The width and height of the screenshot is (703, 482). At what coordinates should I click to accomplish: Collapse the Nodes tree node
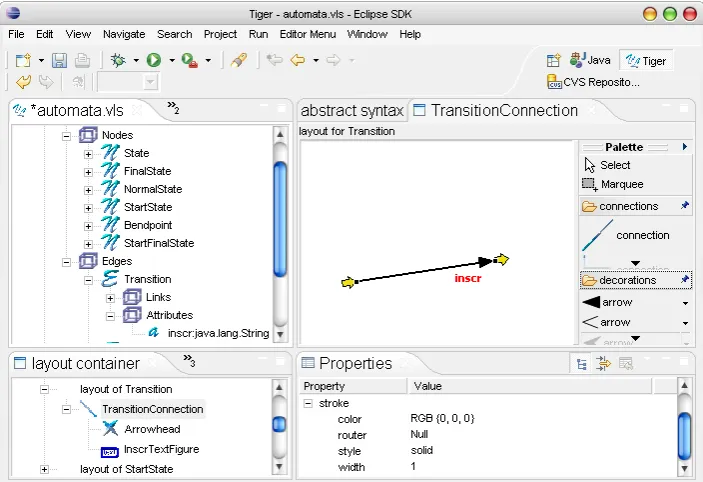[x=66, y=136]
